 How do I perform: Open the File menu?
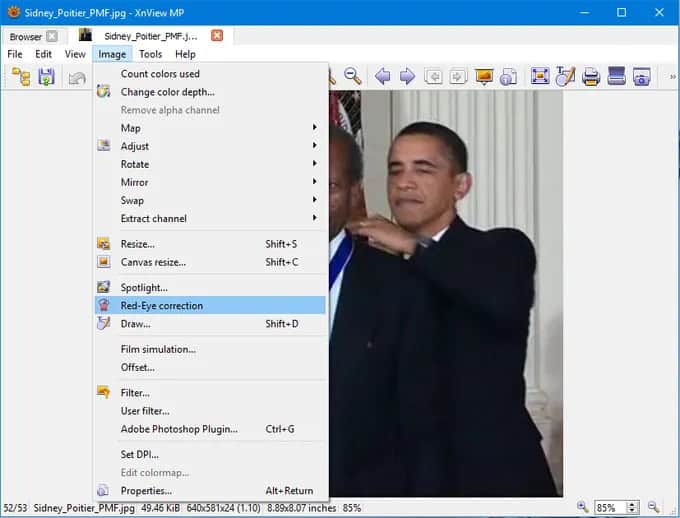click(15, 54)
